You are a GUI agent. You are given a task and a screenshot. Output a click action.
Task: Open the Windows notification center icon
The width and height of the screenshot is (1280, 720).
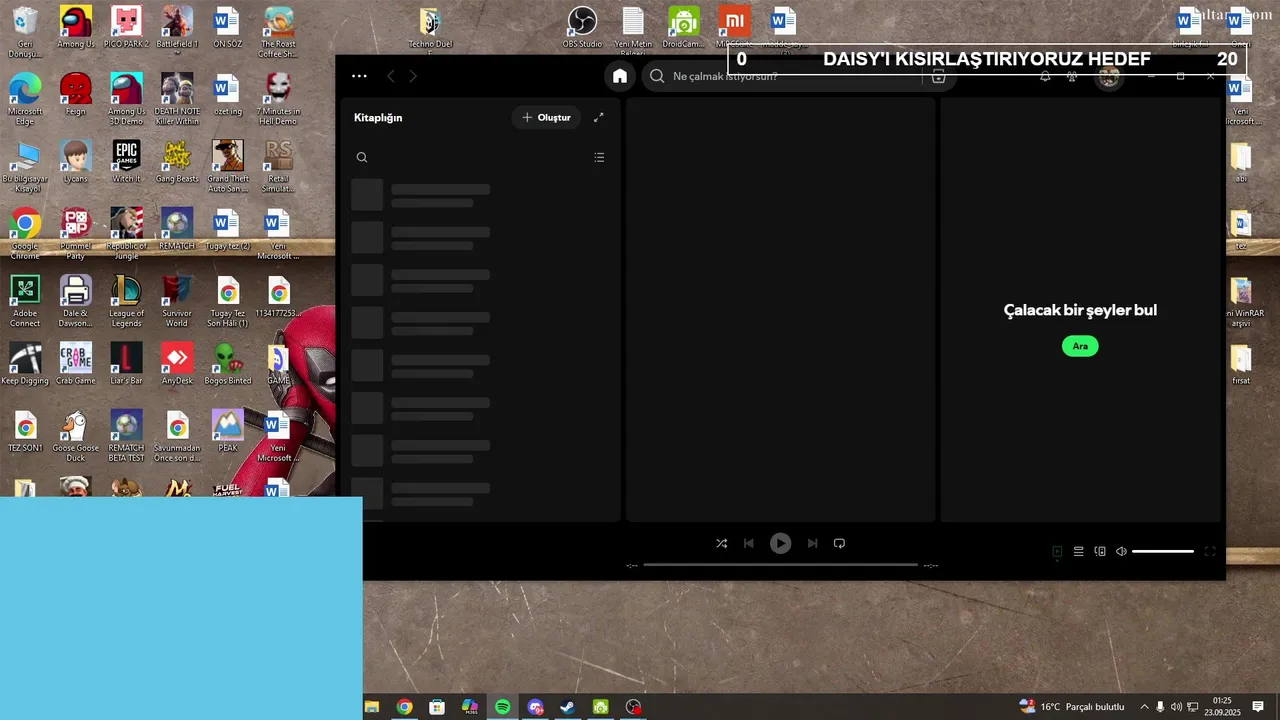pos(1258,707)
